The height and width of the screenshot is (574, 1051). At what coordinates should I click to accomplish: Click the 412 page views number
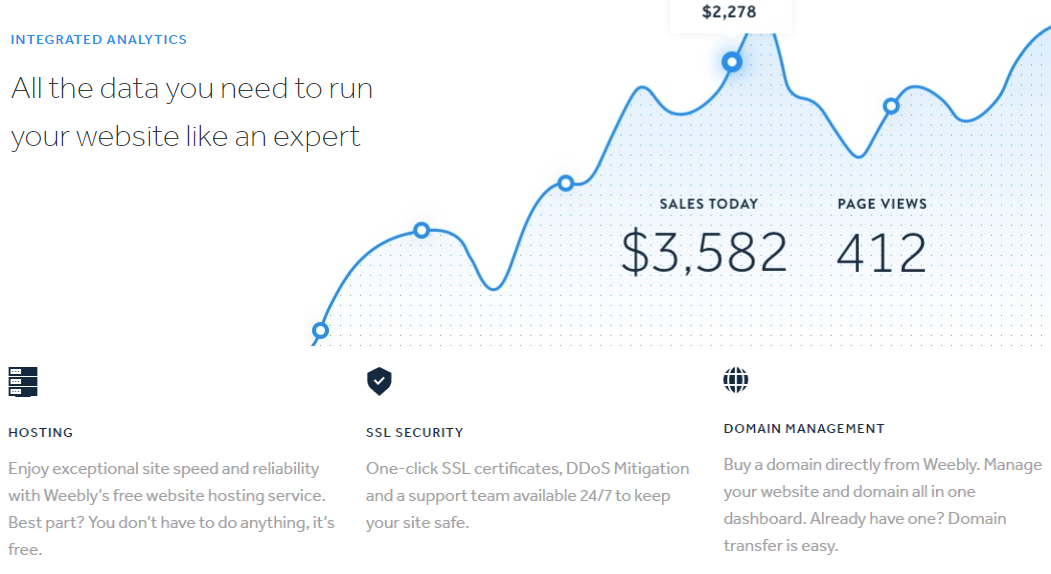pyautogui.click(x=881, y=252)
